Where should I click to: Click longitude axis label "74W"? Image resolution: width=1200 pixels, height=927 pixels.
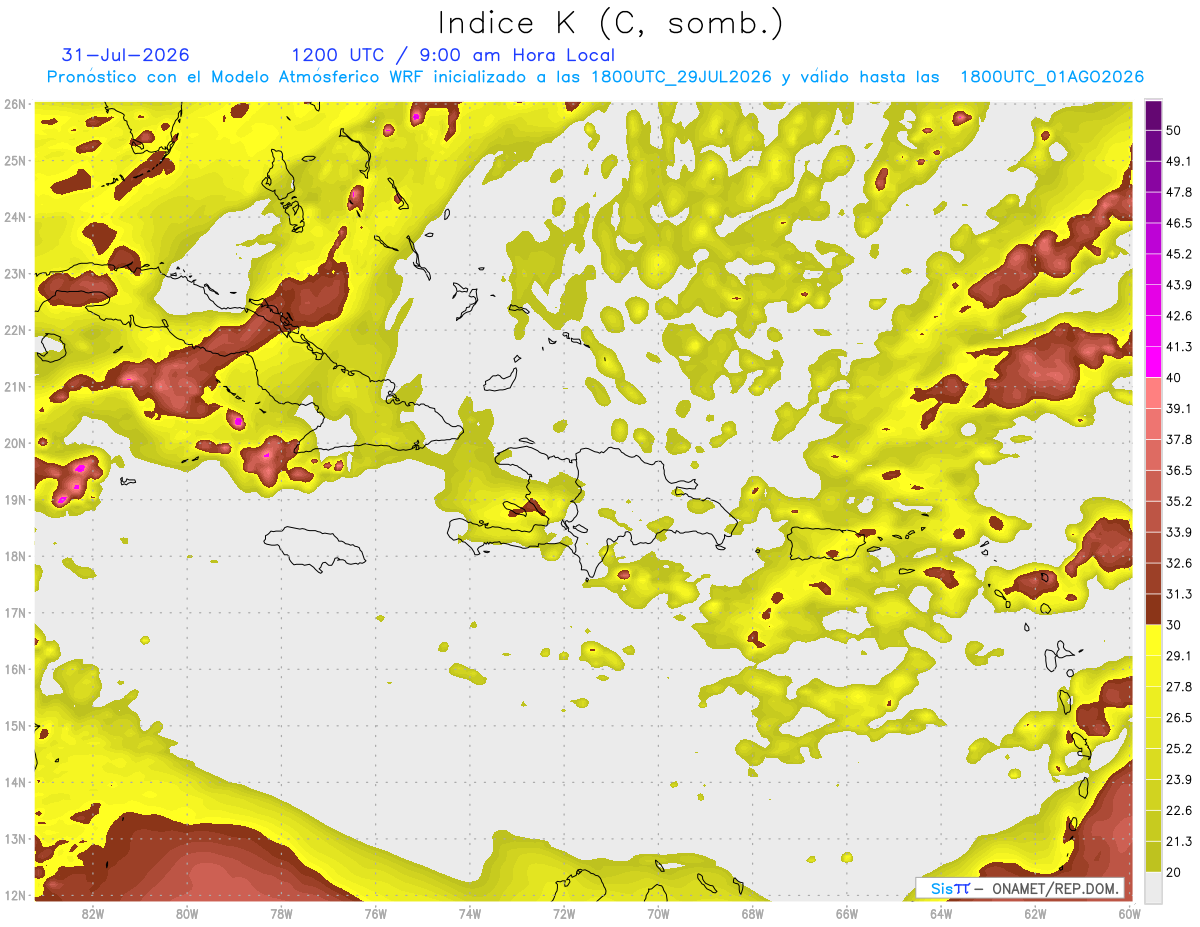tap(470, 913)
